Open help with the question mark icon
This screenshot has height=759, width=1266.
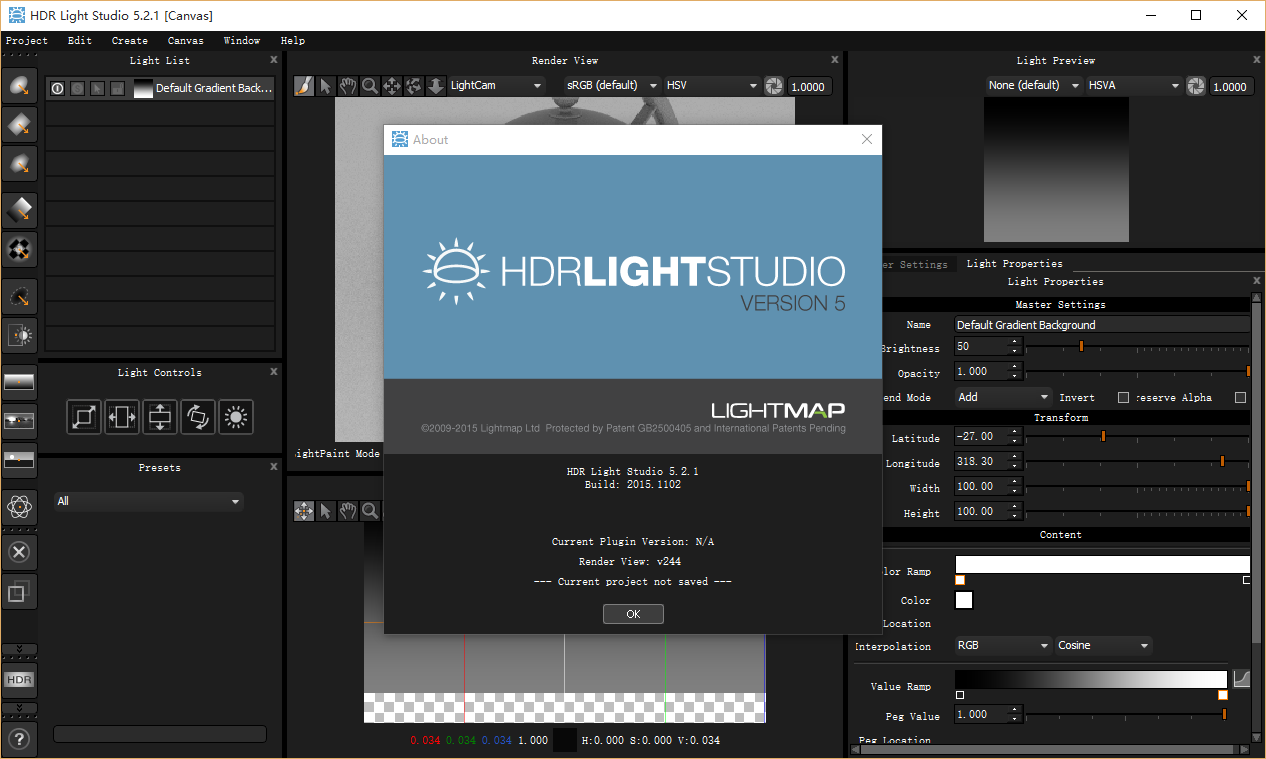click(19, 740)
